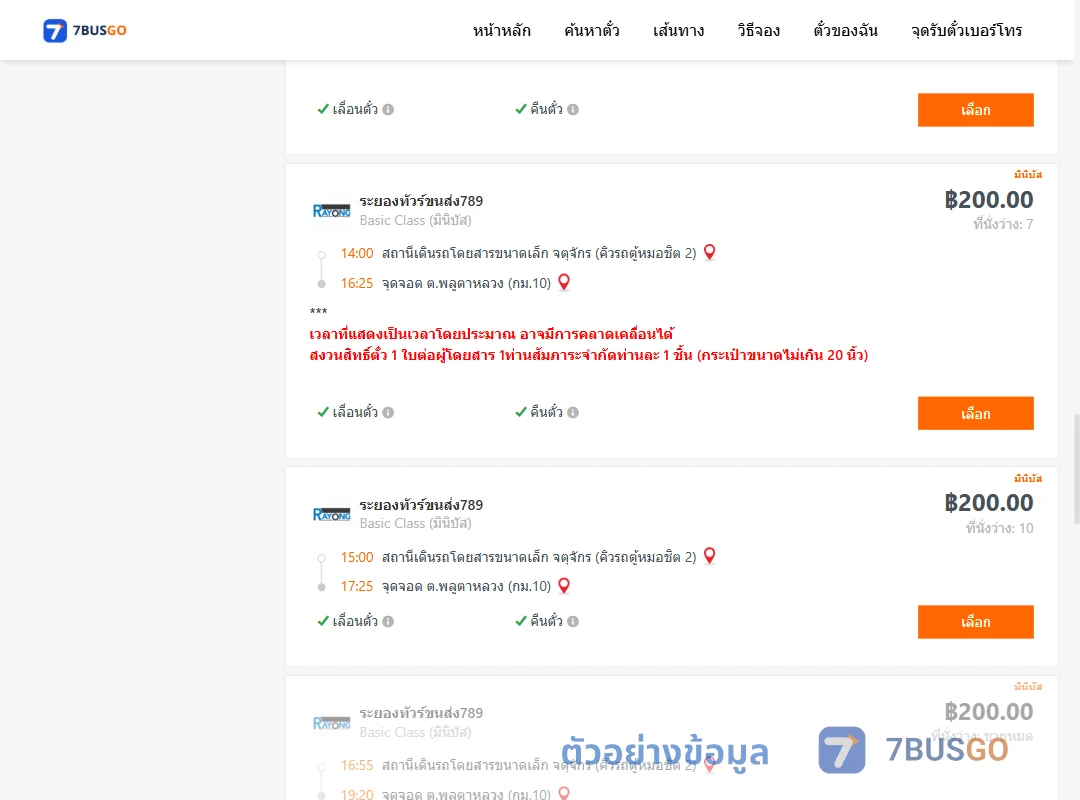Click ที่นั่งว่าง: 10 seat availability text
The height and width of the screenshot is (800, 1080).
tap(999, 528)
